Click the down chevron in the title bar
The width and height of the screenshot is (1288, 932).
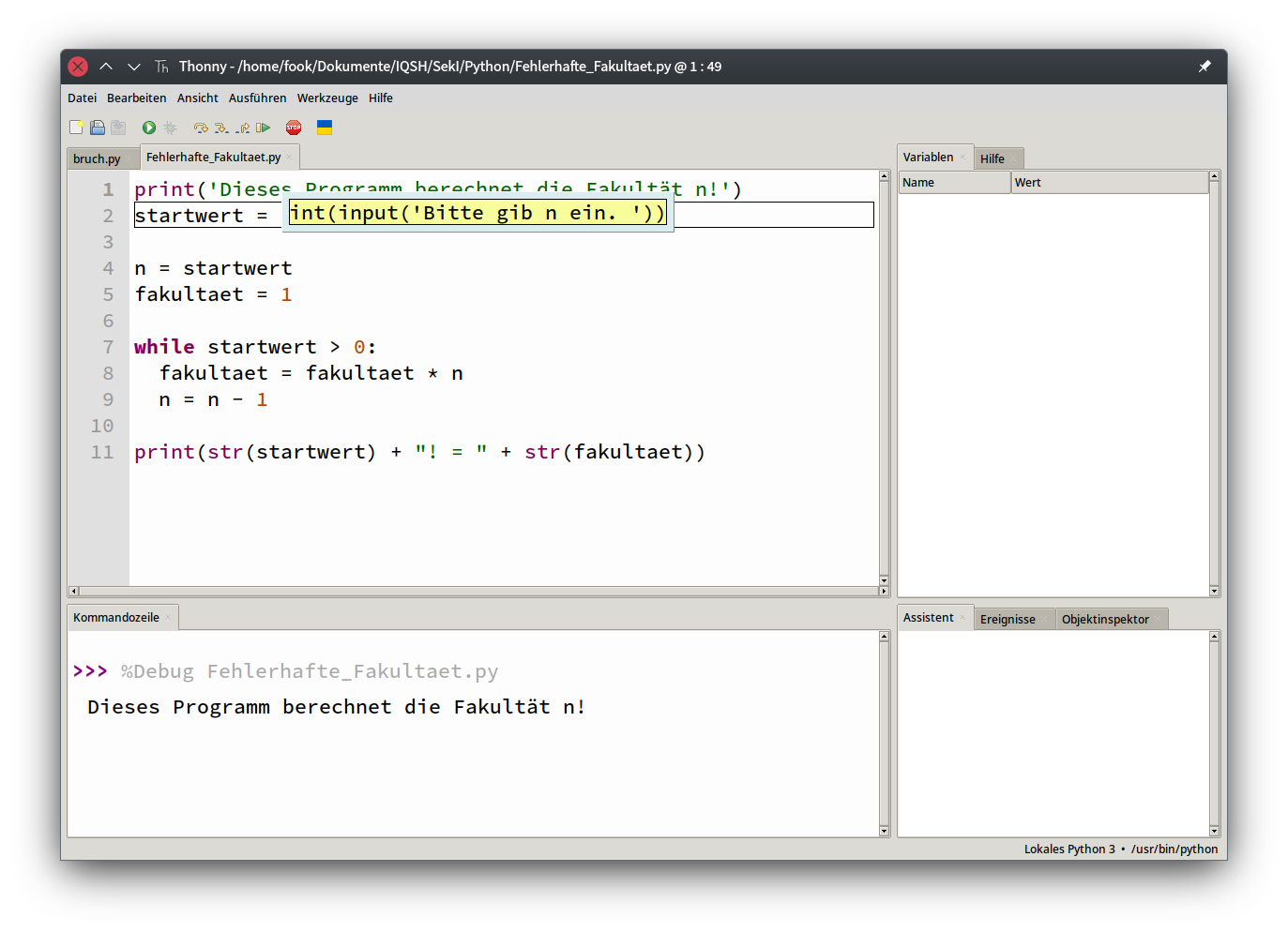pyautogui.click(x=134, y=67)
